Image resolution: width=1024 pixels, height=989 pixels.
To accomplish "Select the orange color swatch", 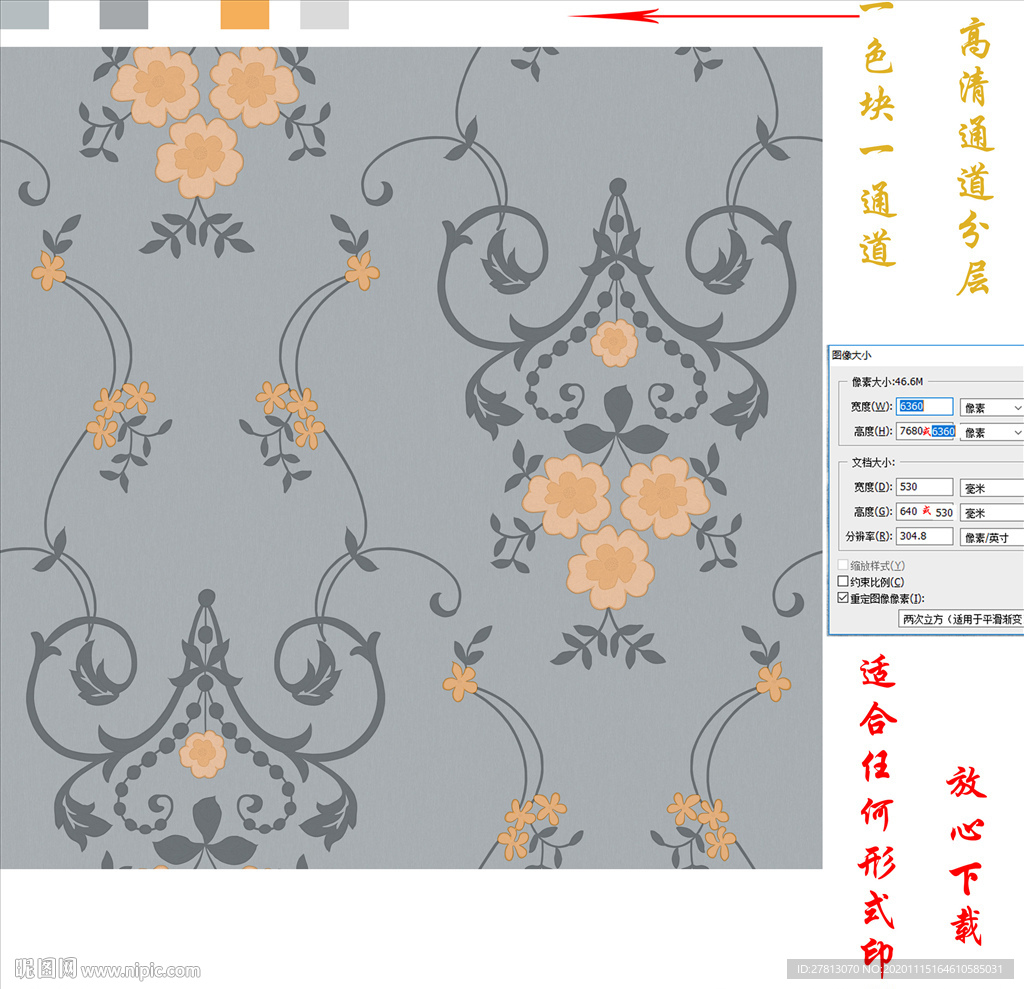I will pyautogui.click(x=245, y=14).
